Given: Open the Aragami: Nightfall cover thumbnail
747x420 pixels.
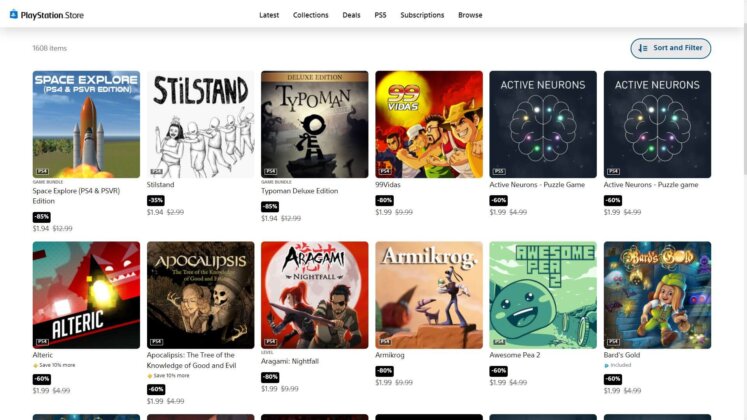Looking at the screenshot, I should [x=314, y=295].
